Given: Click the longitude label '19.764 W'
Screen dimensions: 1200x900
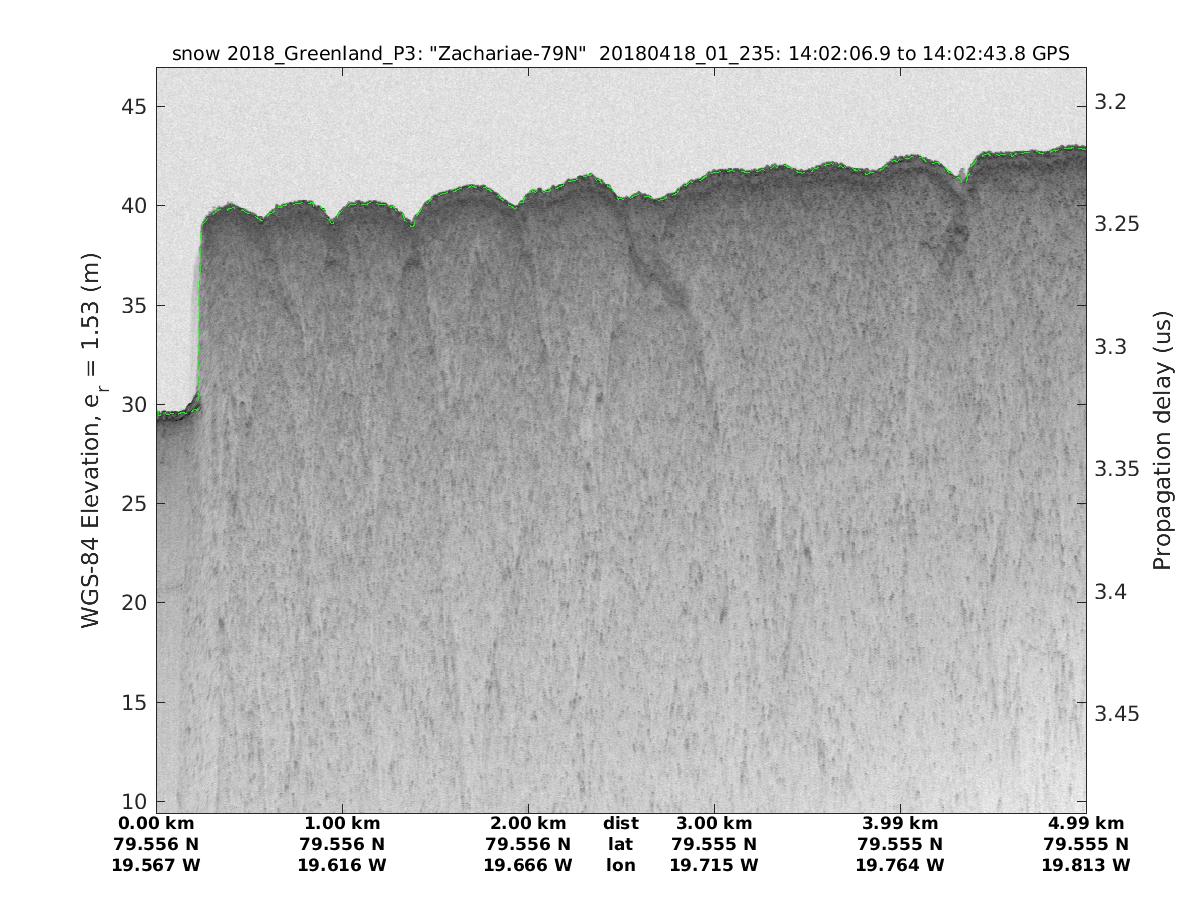Looking at the screenshot, I should 900,865.
